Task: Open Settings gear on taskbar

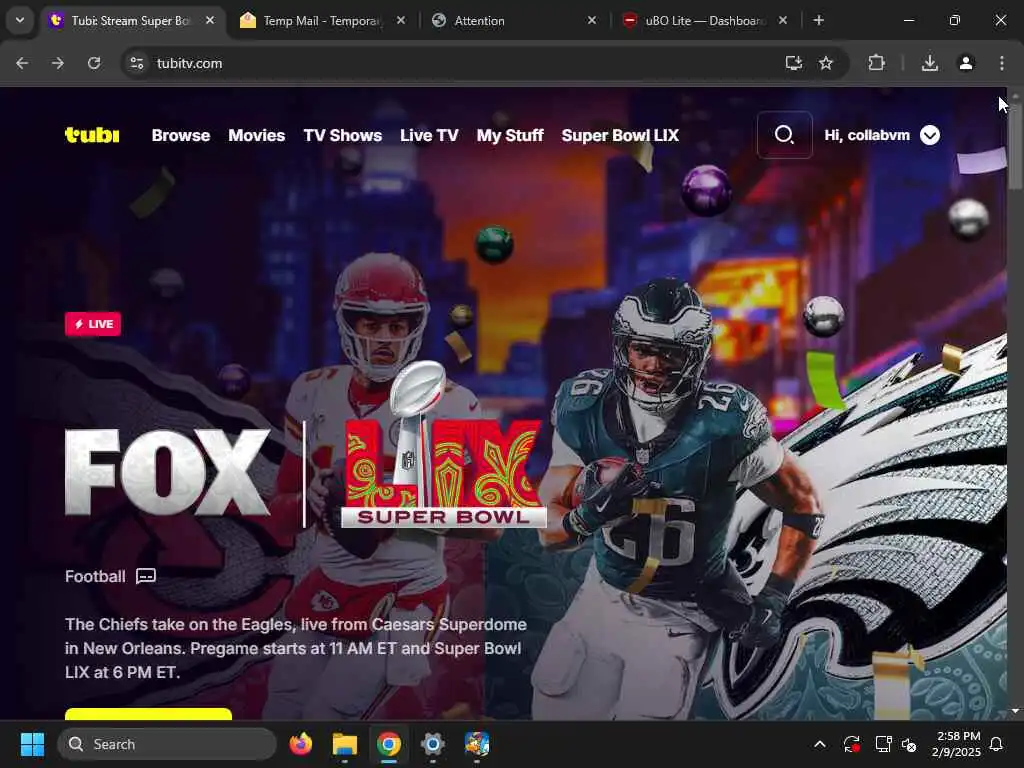Action: tap(432, 744)
